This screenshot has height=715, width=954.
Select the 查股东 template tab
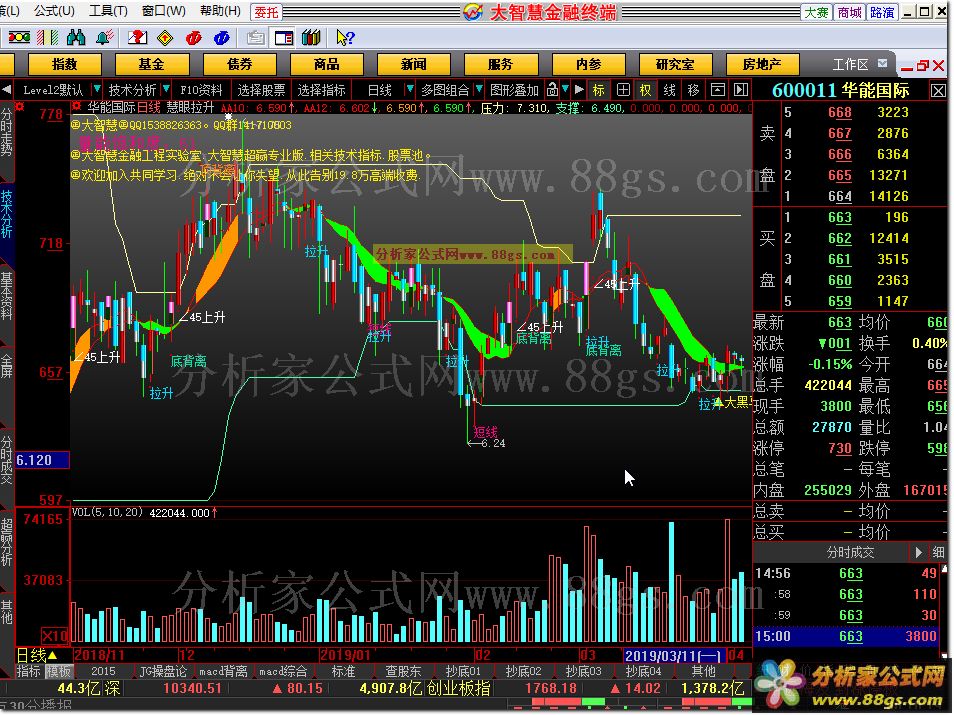coord(403,671)
